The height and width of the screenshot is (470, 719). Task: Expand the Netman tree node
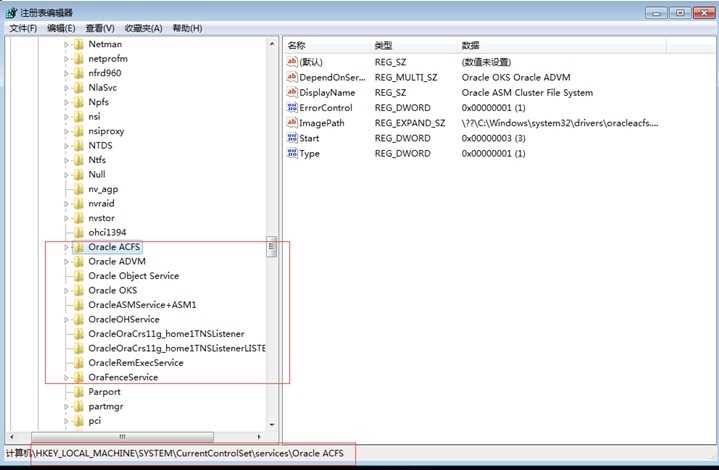click(66, 44)
